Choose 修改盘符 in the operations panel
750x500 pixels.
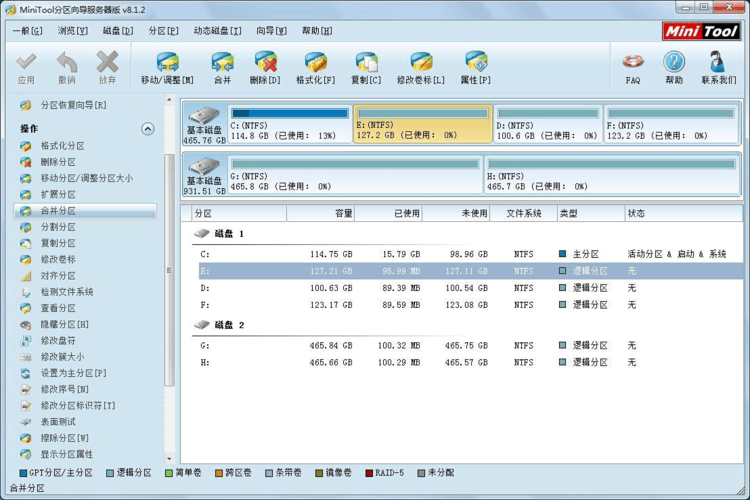click(58, 341)
